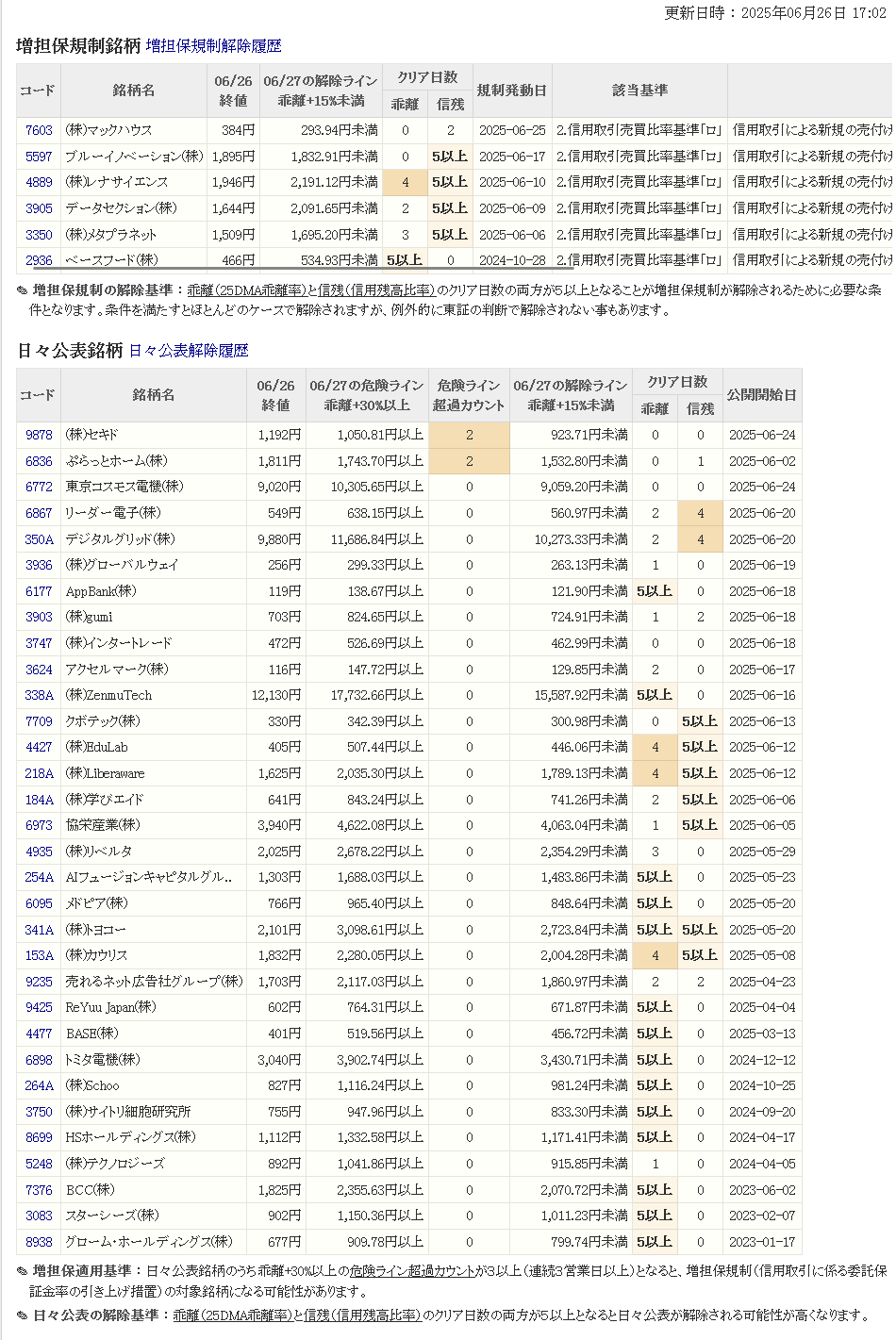Open stock code 3624 link
Viewport: 896px width, 1340px height.
click(x=39, y=670)
